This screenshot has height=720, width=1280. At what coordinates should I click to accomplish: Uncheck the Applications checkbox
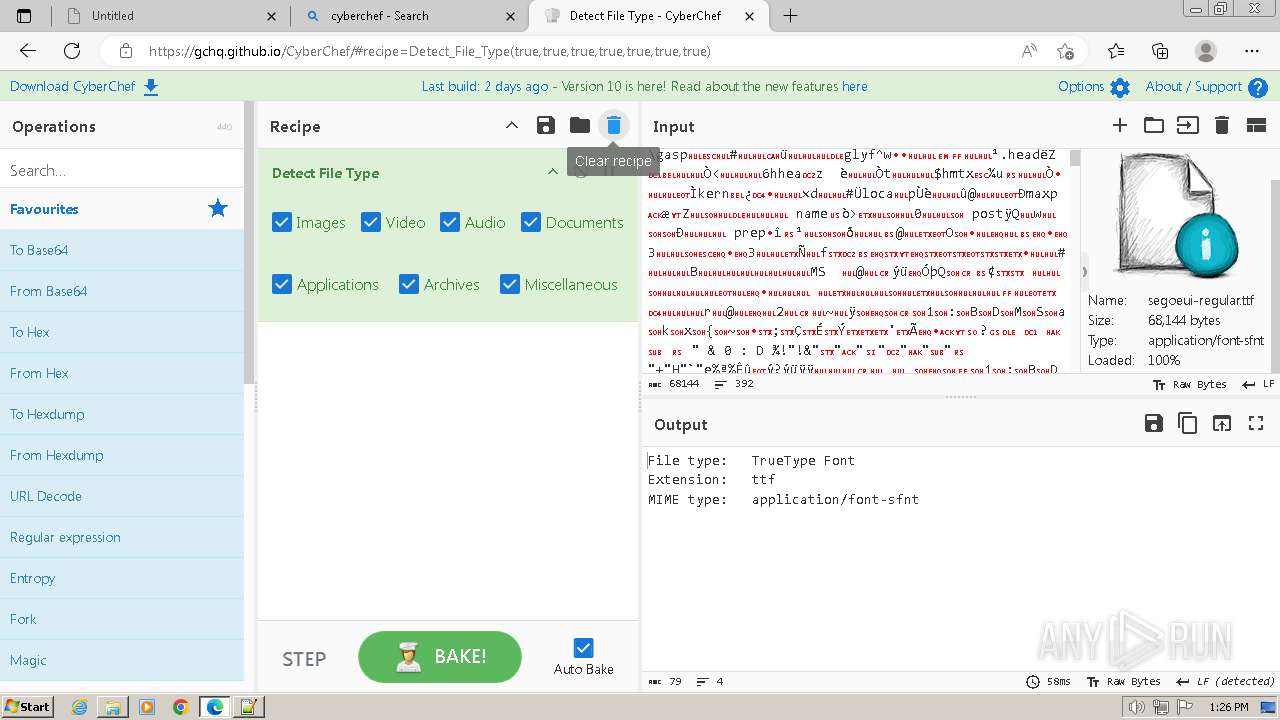pos(282,284)
